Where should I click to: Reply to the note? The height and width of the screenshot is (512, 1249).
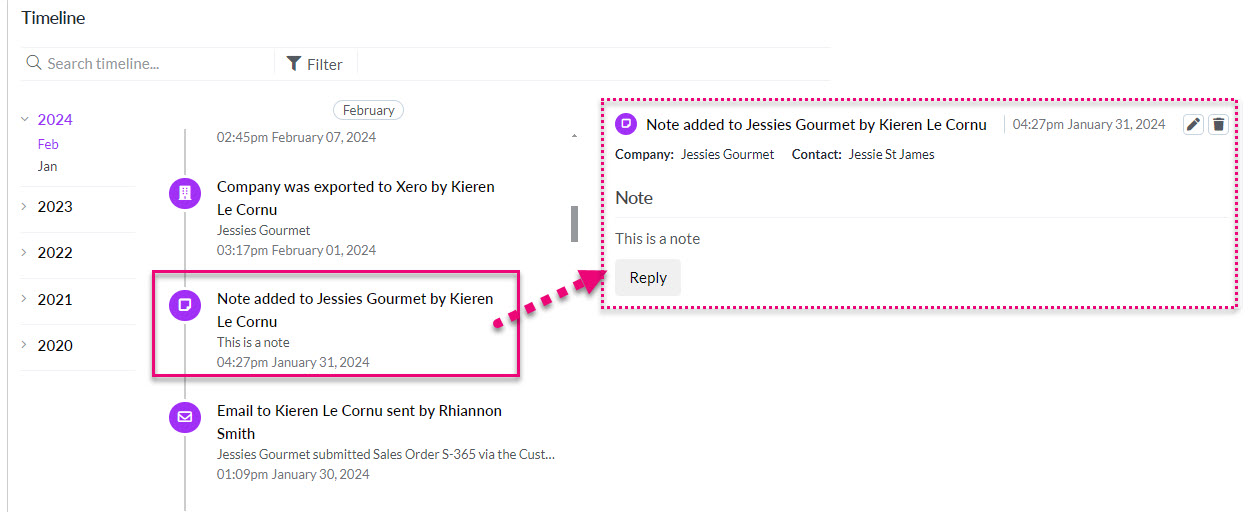tap(648, 278)
